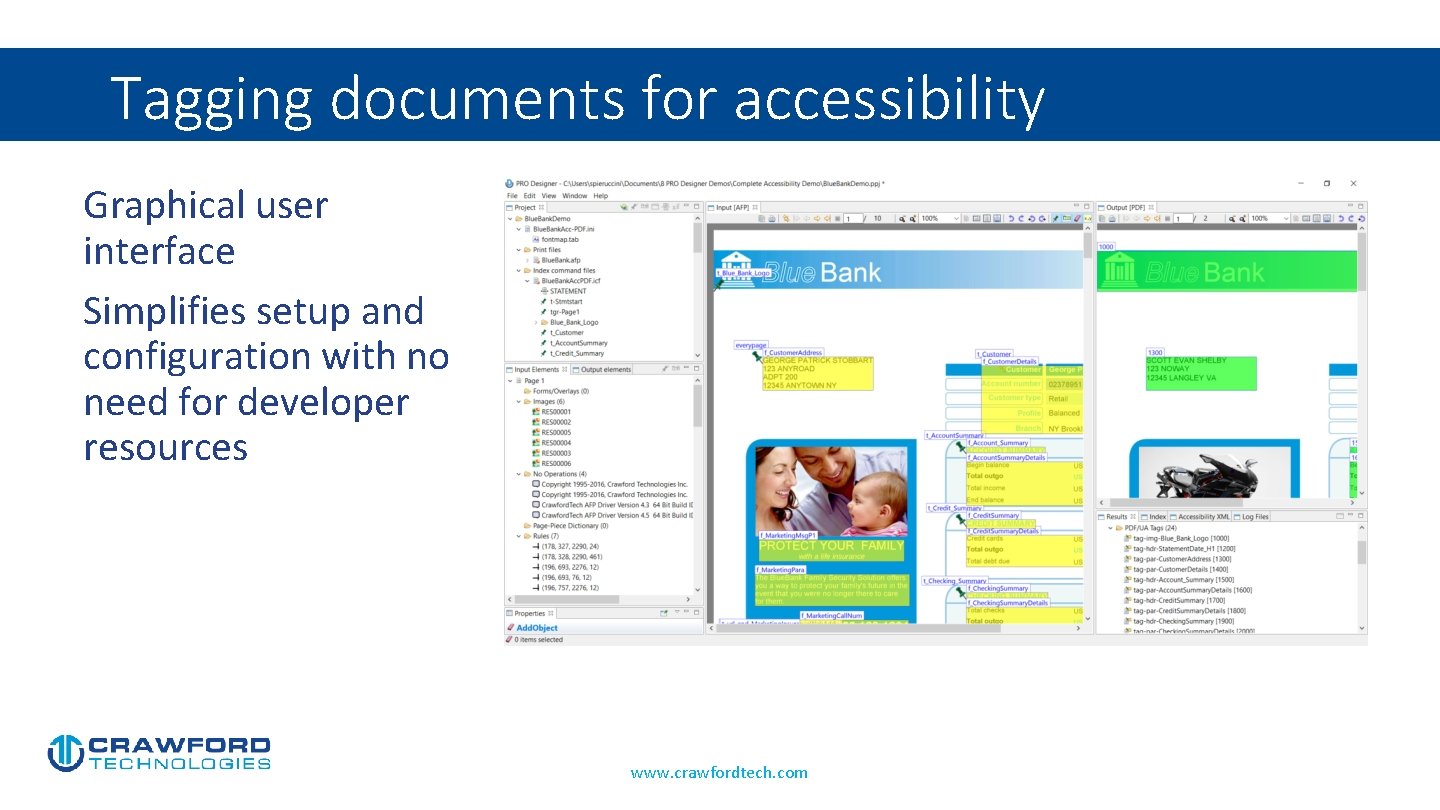This screenshot has width=1440, height=810.
Task: Collapse the BlueBankDemo project folder
Action: tap(509, 218)
